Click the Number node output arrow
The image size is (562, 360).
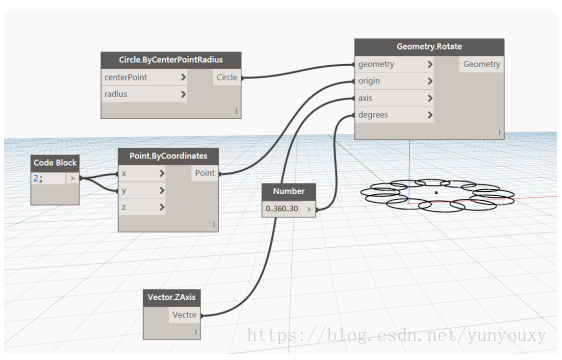click(x=309, y=209)
